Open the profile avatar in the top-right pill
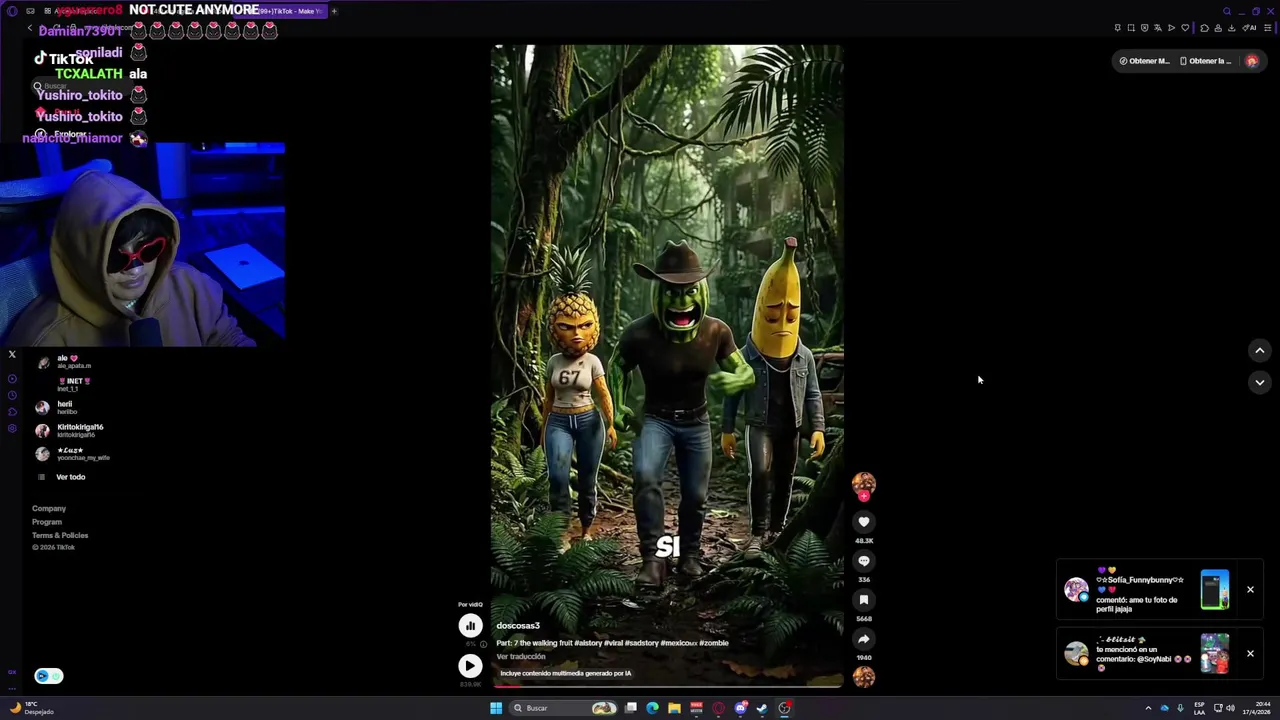This screenshot has width=1280, height=720. (1252, 61)
